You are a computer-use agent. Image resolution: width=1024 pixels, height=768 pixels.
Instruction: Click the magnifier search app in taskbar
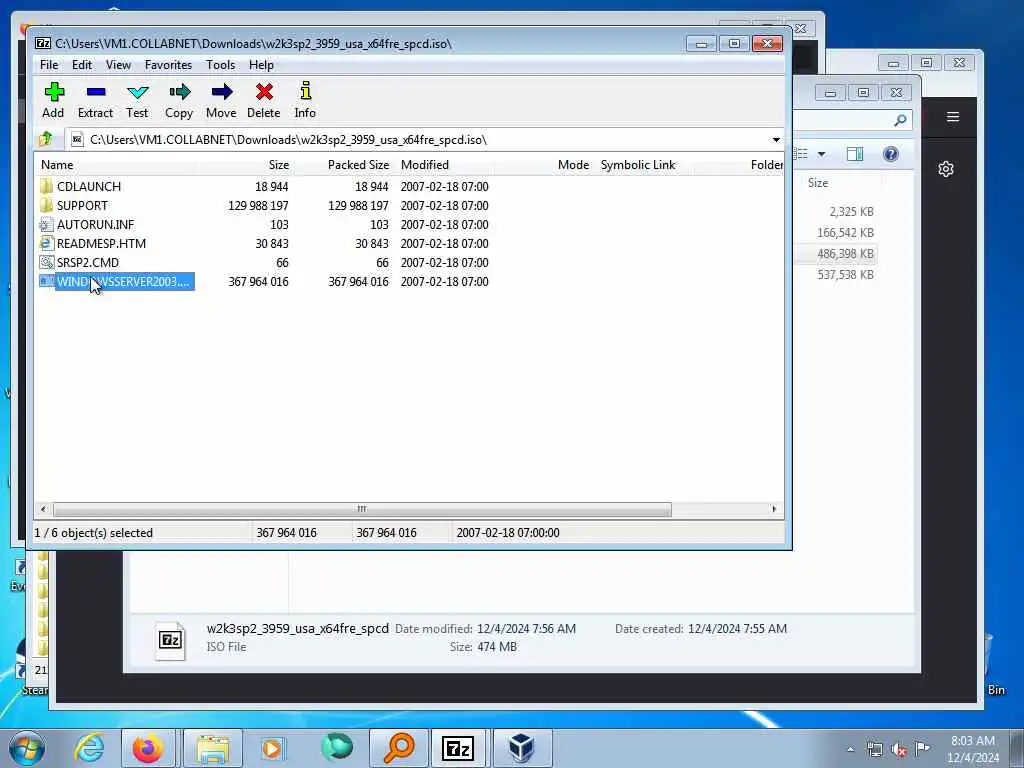399,748
